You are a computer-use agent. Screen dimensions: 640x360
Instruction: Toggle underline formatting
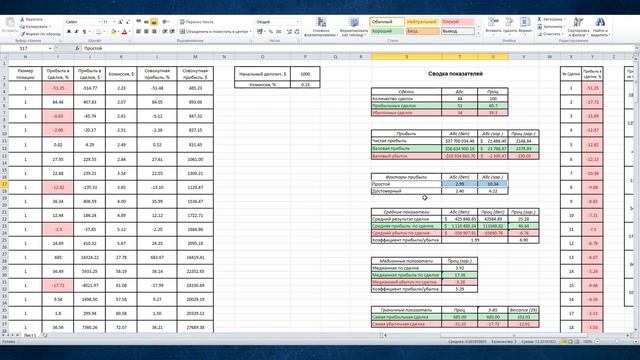tap(84, 31)
